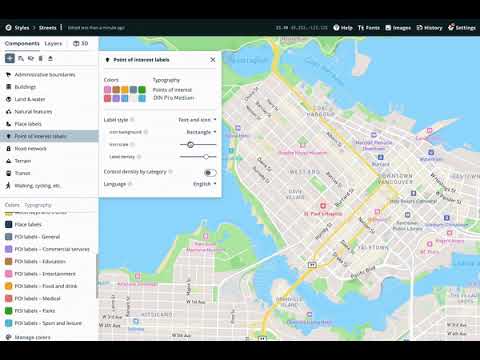
Task: Click the Styles link in top bar
Action: (22, 28)
